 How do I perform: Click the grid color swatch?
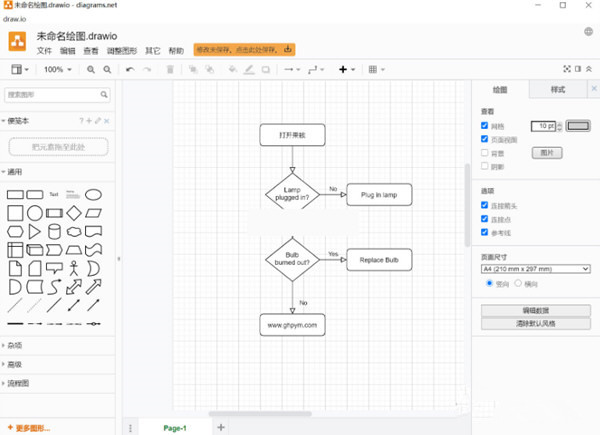coord(579,126)
